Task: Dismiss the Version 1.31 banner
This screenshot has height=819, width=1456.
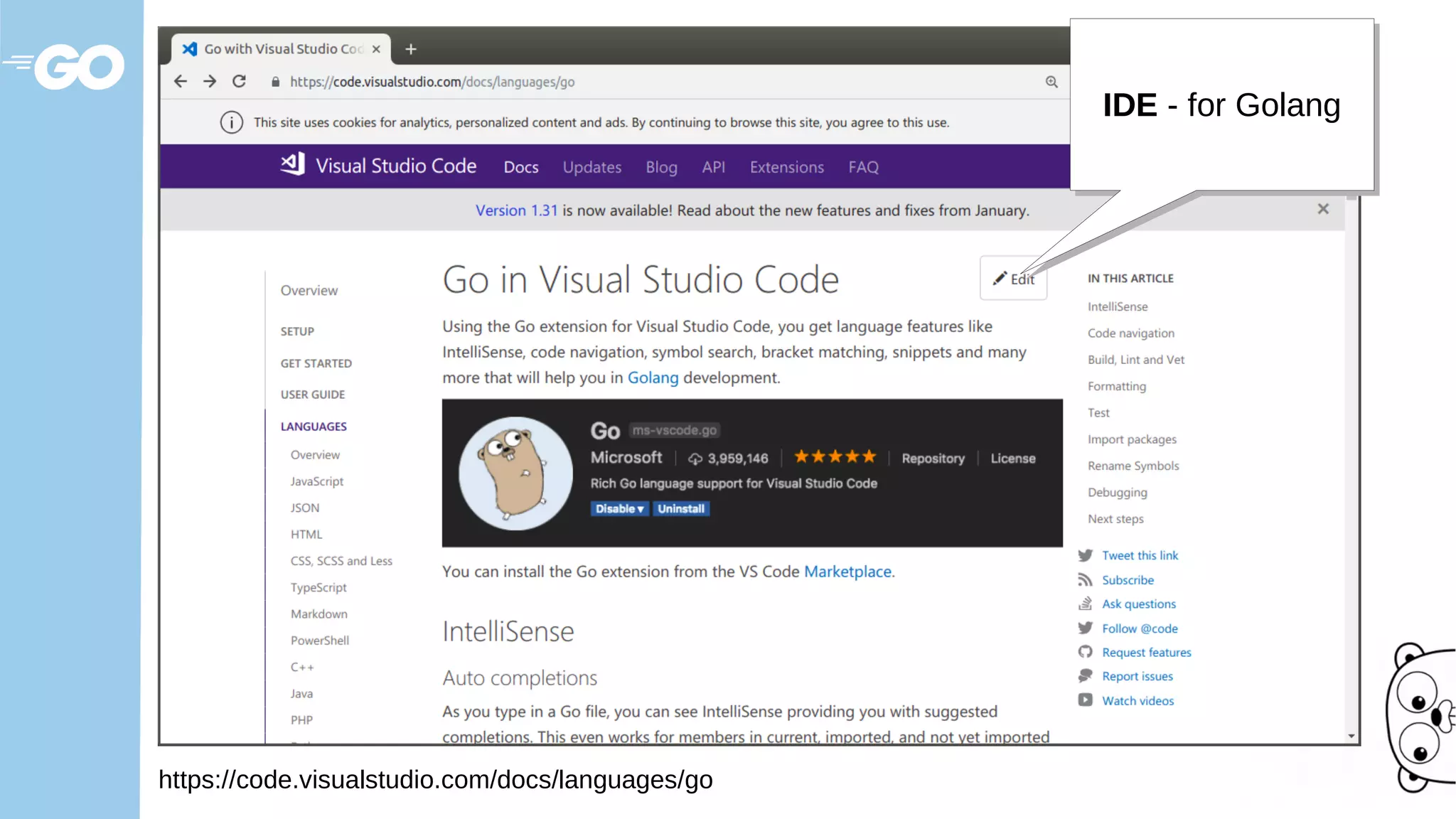Action: (1322, 209)
